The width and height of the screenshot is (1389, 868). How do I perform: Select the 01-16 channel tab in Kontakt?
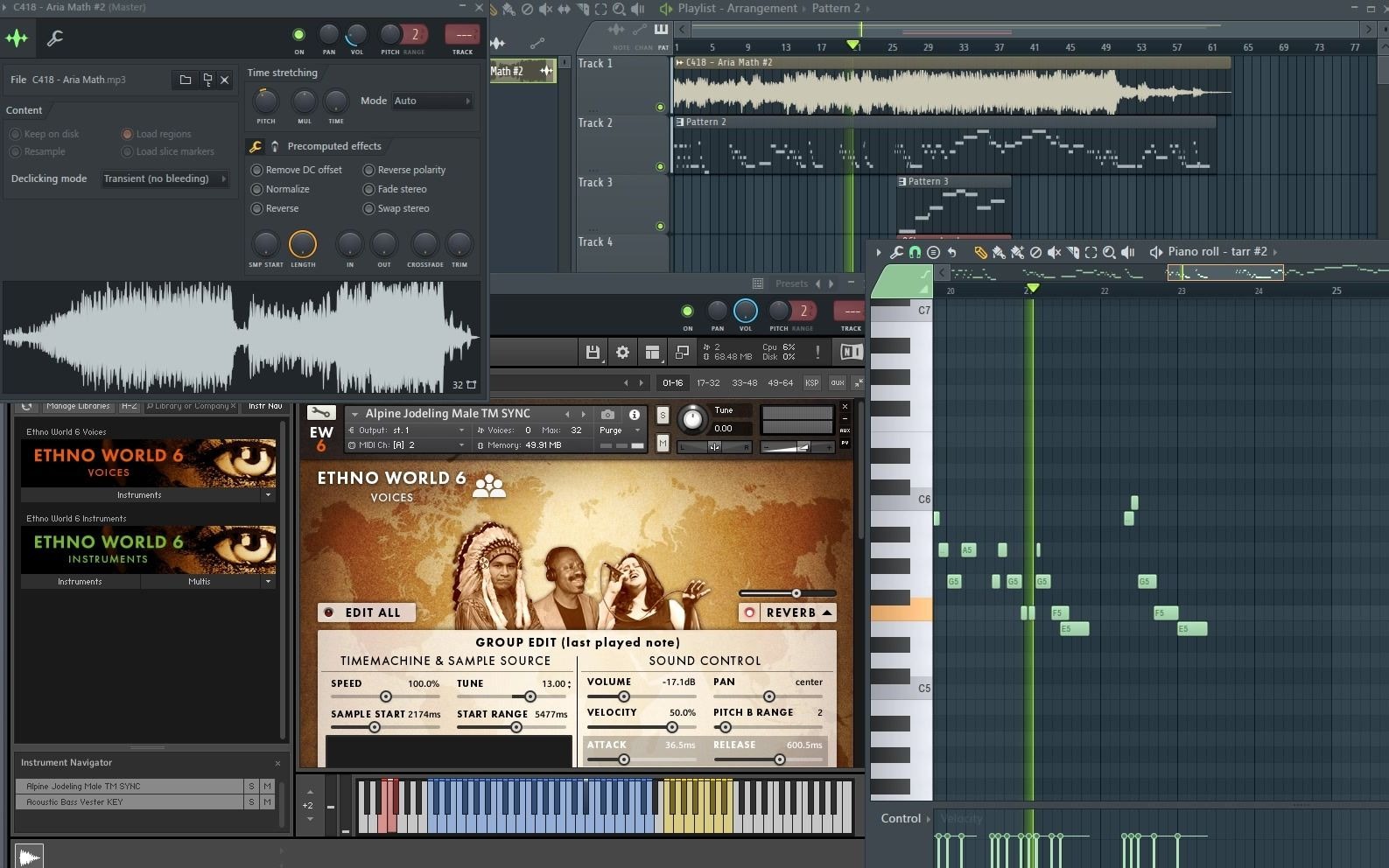click(x=673, y=383)
